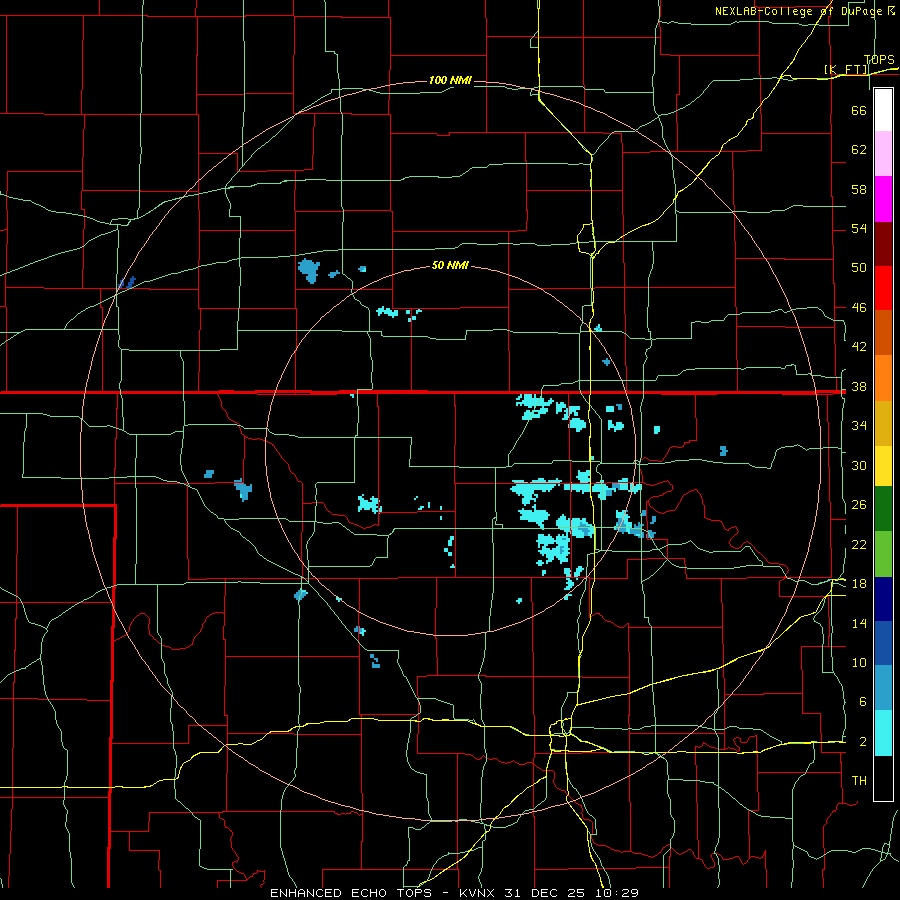The height and width of the screenshot is (900, 900).
Task: Click the "18" legend value
Action: (x=859, y=584)
